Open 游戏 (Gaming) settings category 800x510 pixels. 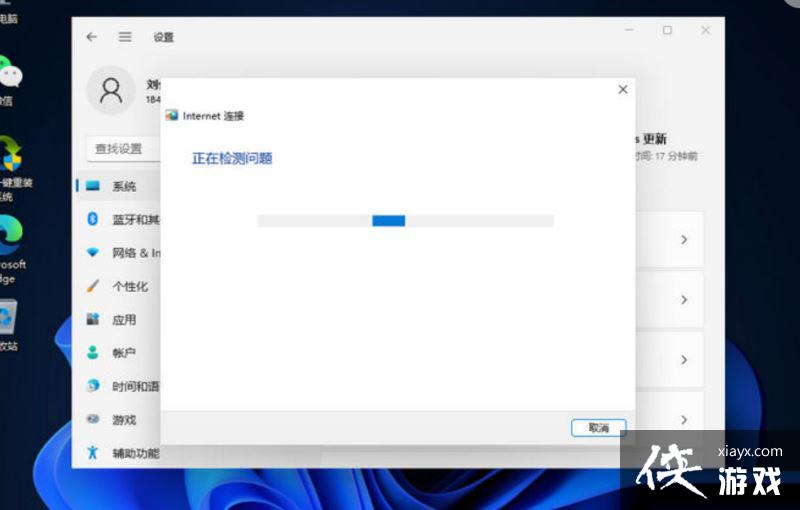coord(118,420)
